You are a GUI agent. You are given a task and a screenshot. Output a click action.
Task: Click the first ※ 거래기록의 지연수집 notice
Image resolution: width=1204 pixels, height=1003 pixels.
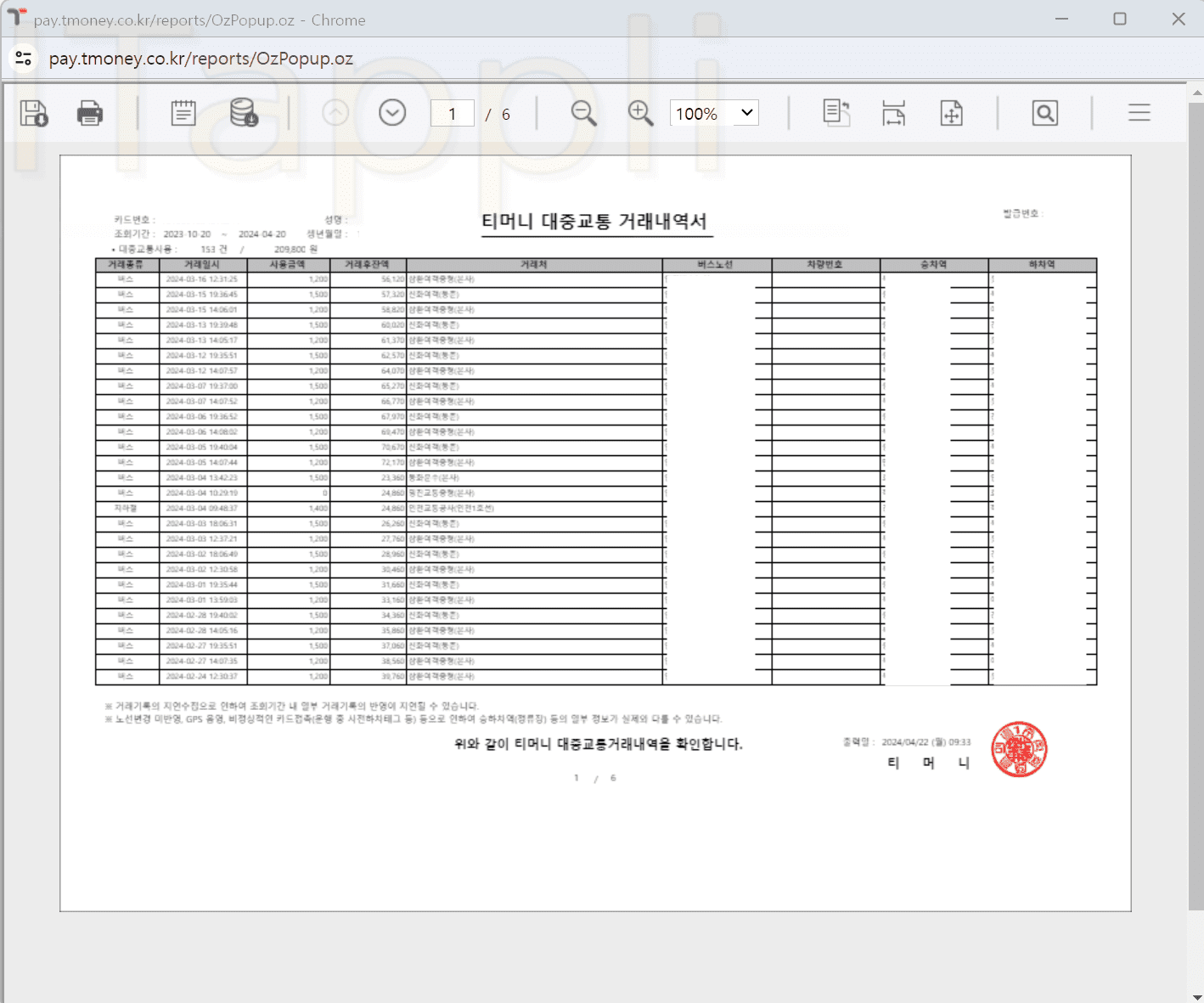pyautogui.click(x=292, y=707)
